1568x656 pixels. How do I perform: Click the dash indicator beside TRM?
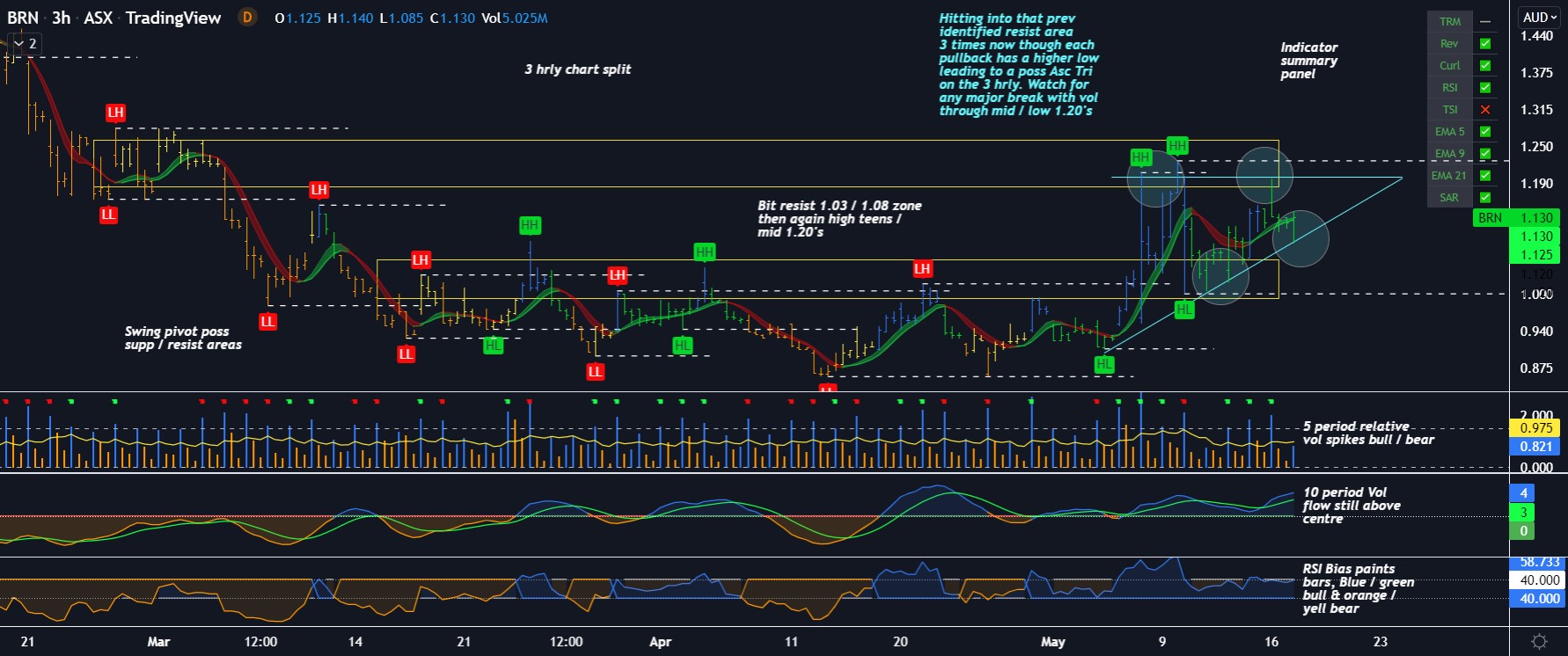click(1485, 21)
